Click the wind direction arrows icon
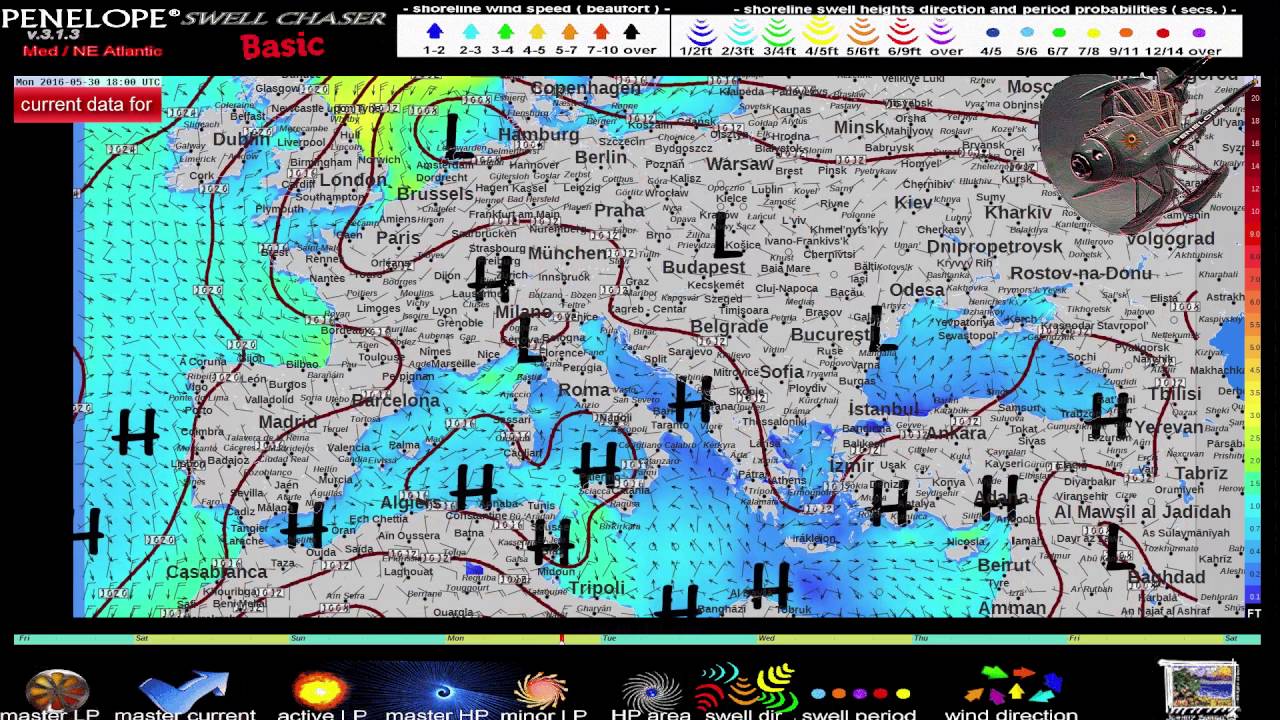Image resolution: width=1280 pixels, height=720 pixels. click(x=1012, y=686)
